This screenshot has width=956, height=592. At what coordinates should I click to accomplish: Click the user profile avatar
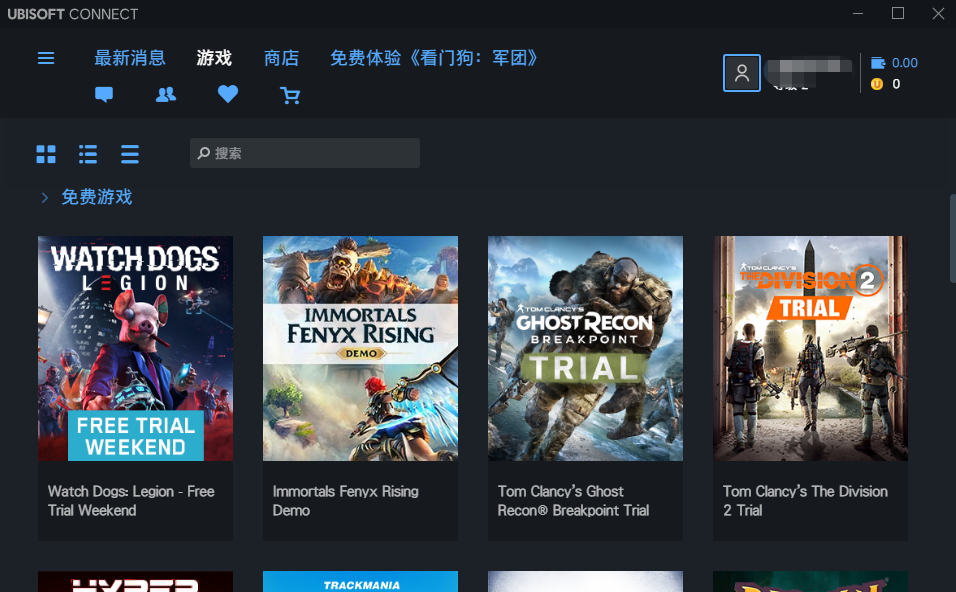click(741, 73)
